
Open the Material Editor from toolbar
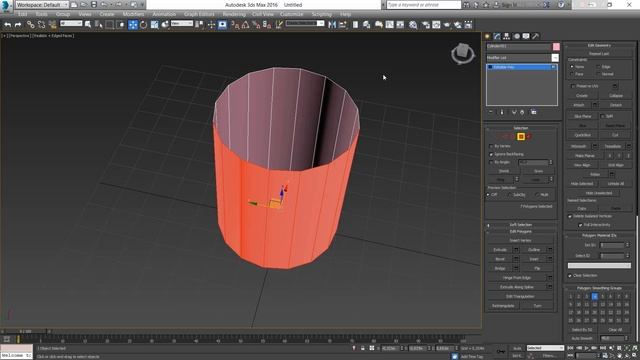tap(413, 25)
